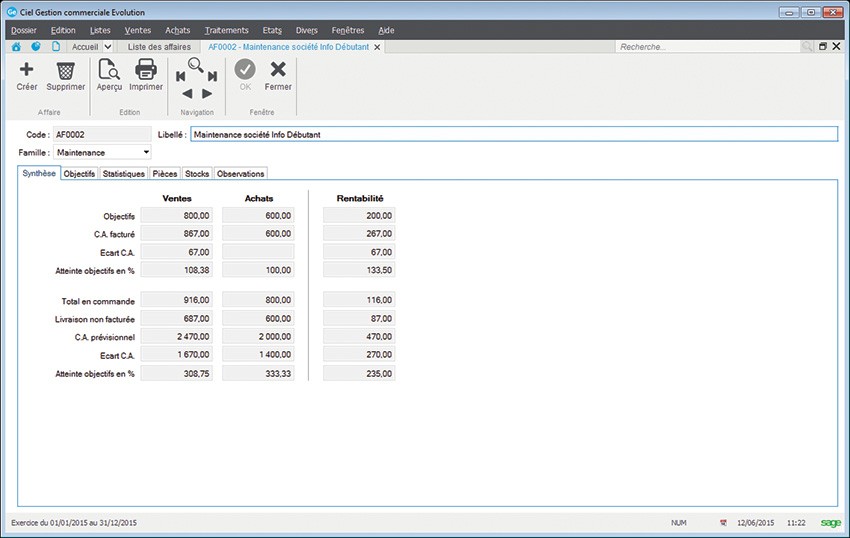Screen dimensions: 850x538
Task: Click the Fermer X icon
Action: coord(278,70)
